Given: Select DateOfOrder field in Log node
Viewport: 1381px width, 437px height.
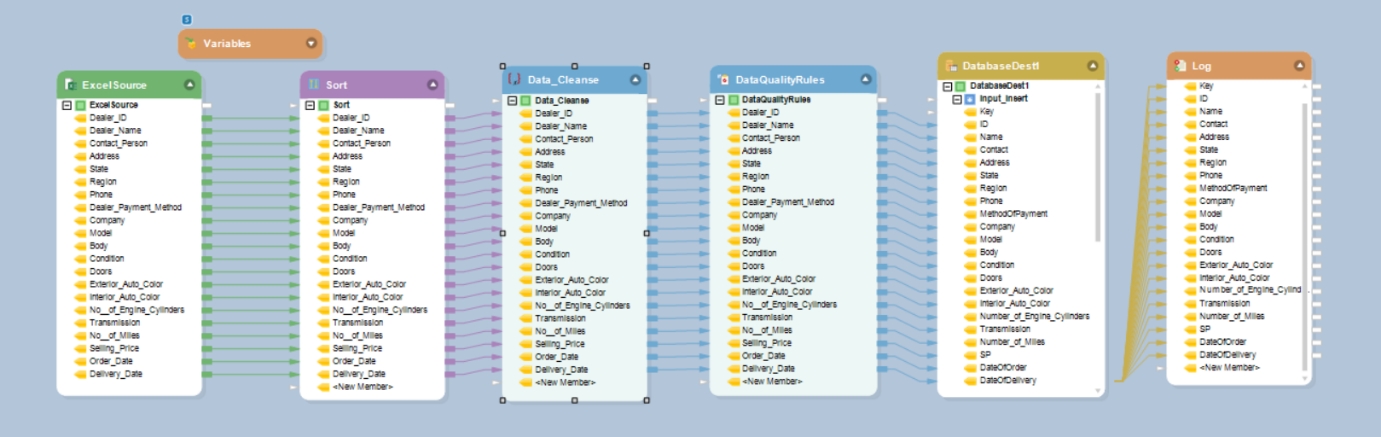Looking at the screenshot, I should (x=1224, y=342).
